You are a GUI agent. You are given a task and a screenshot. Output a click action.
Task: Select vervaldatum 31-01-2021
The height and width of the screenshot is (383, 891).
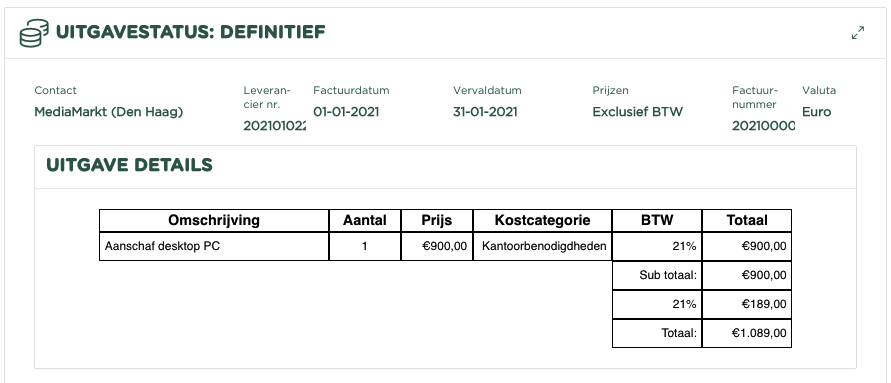[x=485, y=112]
